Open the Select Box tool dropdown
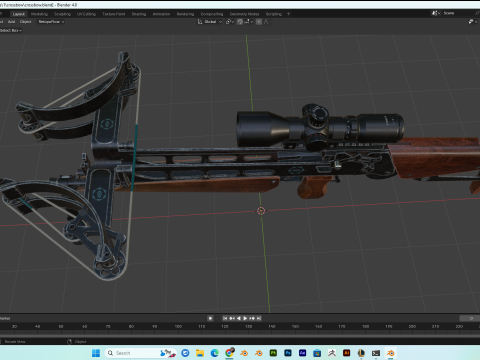The image size is (480, 360). click(x=11, y=30)
